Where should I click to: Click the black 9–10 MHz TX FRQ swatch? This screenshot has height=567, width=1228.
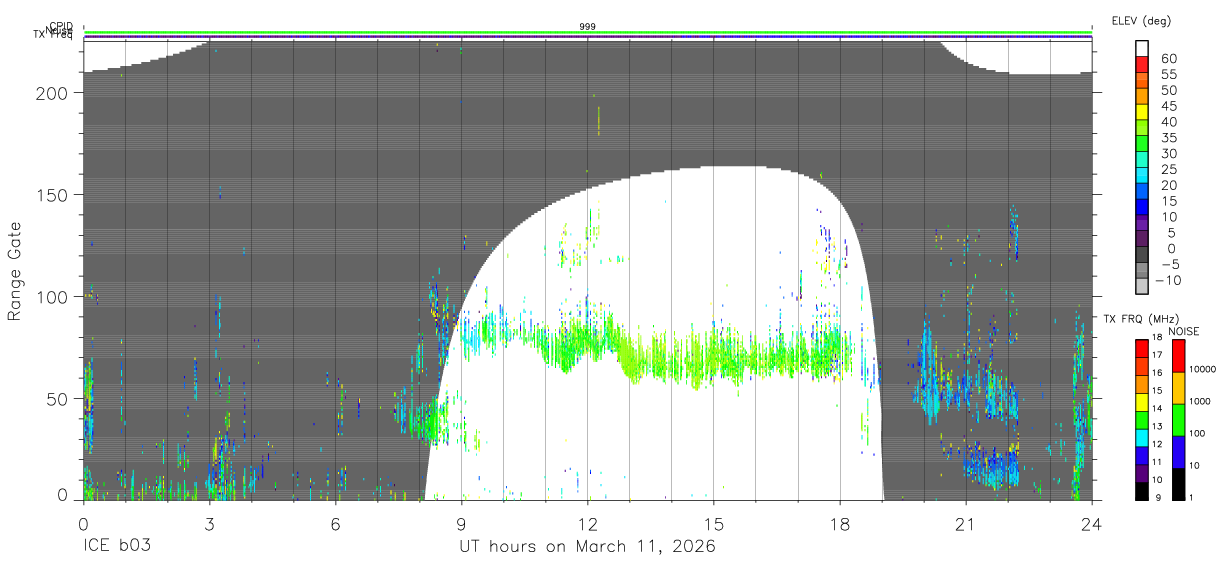pos(1142,490)
